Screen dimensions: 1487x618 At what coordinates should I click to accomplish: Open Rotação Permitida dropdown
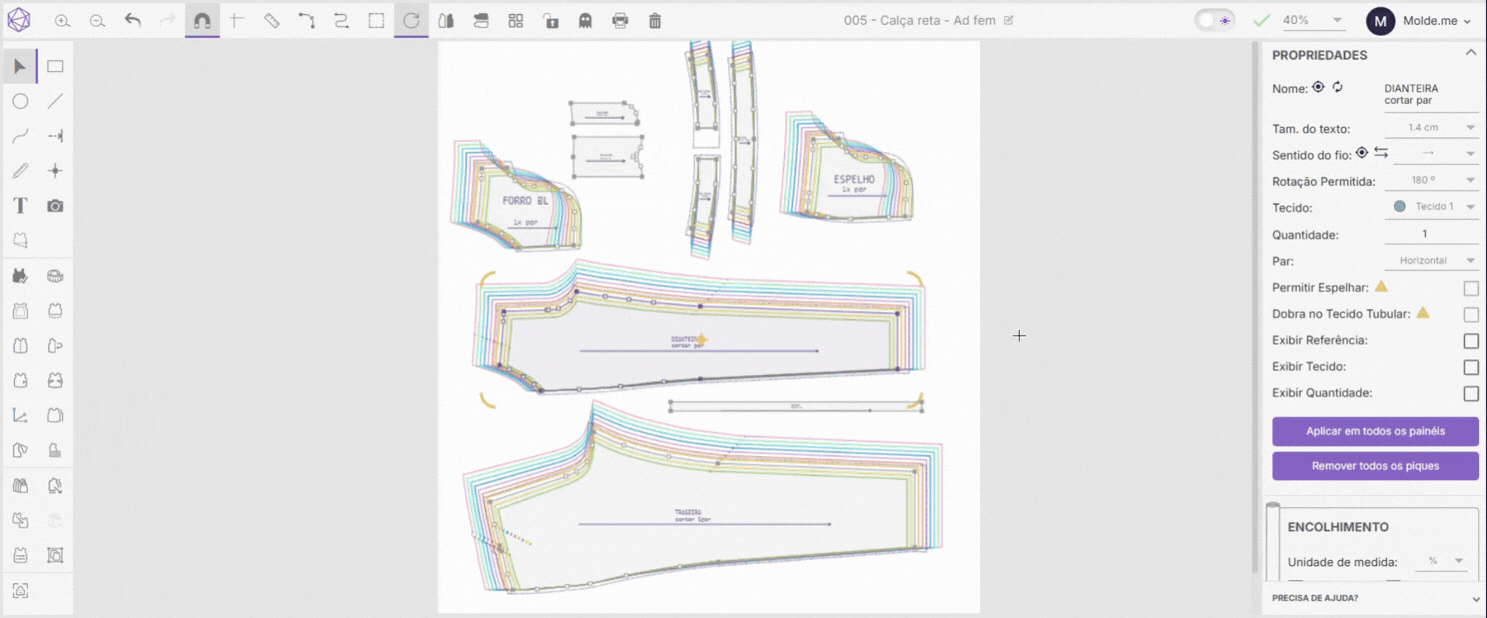pyautogui.click(x=1431, y=181)
